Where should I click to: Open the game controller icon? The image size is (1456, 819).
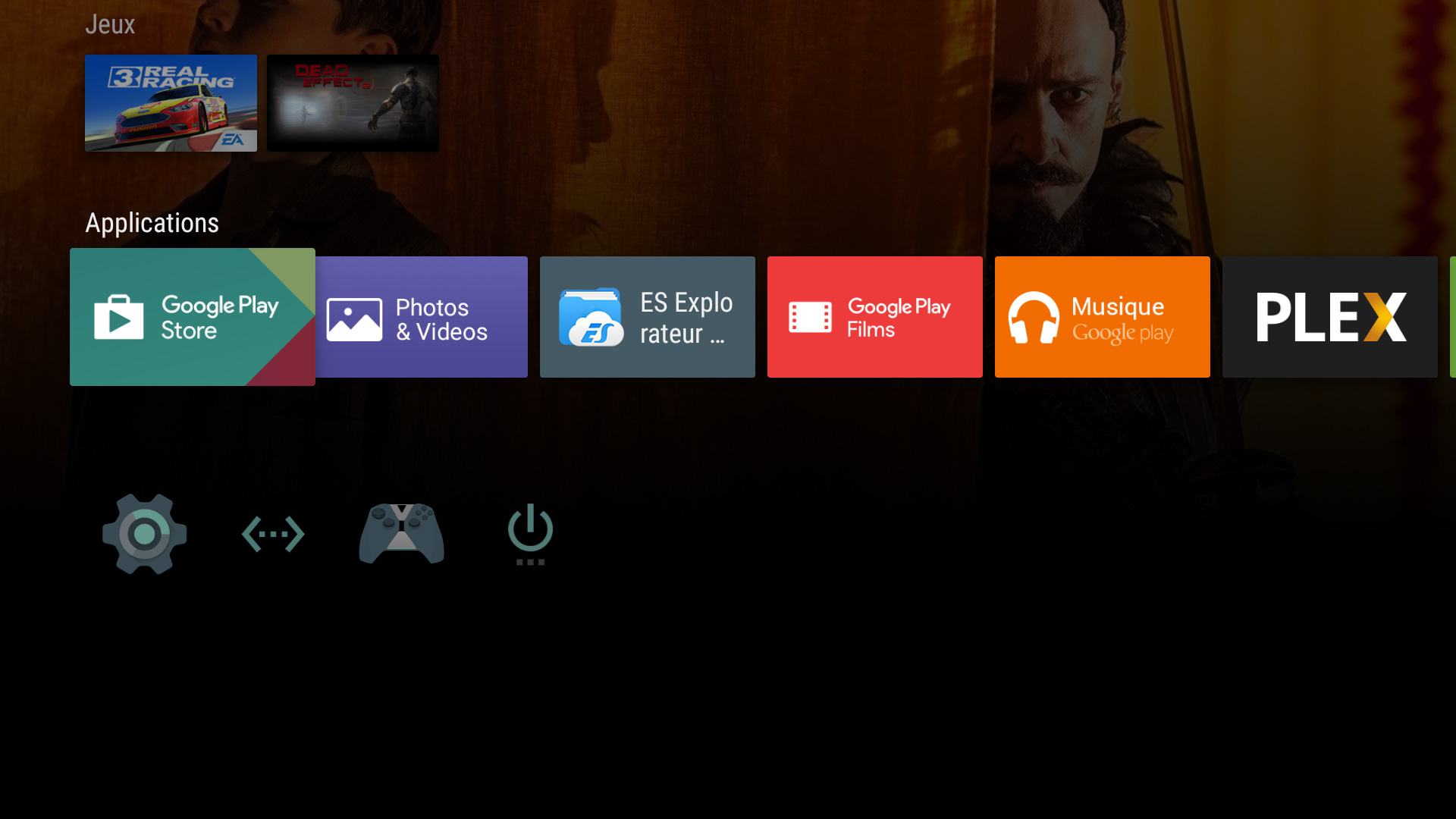(x=401, y=534)
